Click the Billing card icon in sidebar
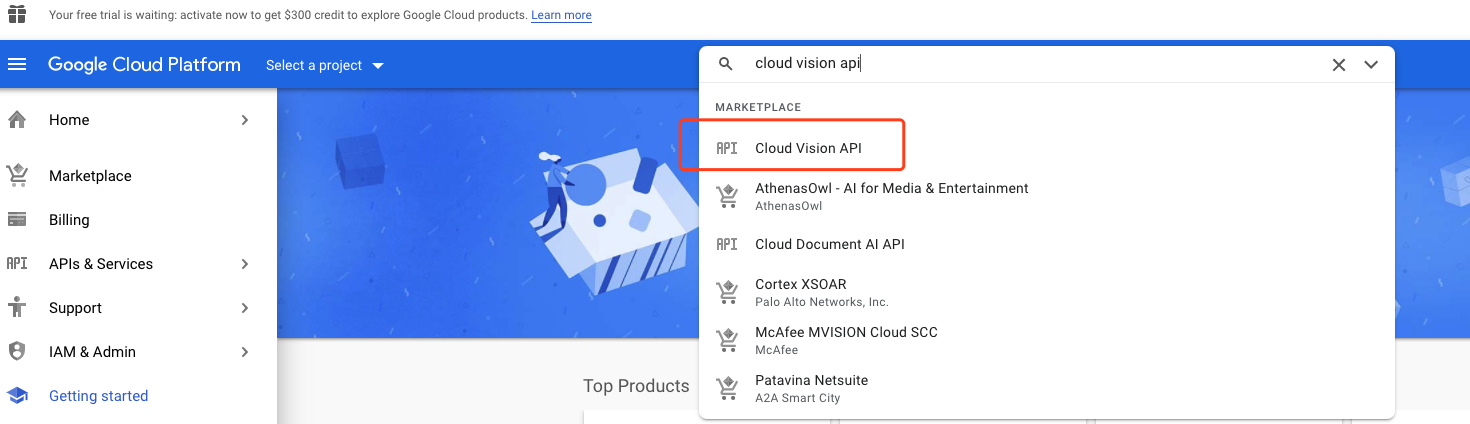The height and width of the screenshot is (424, 1470). (x=17, y=220)
